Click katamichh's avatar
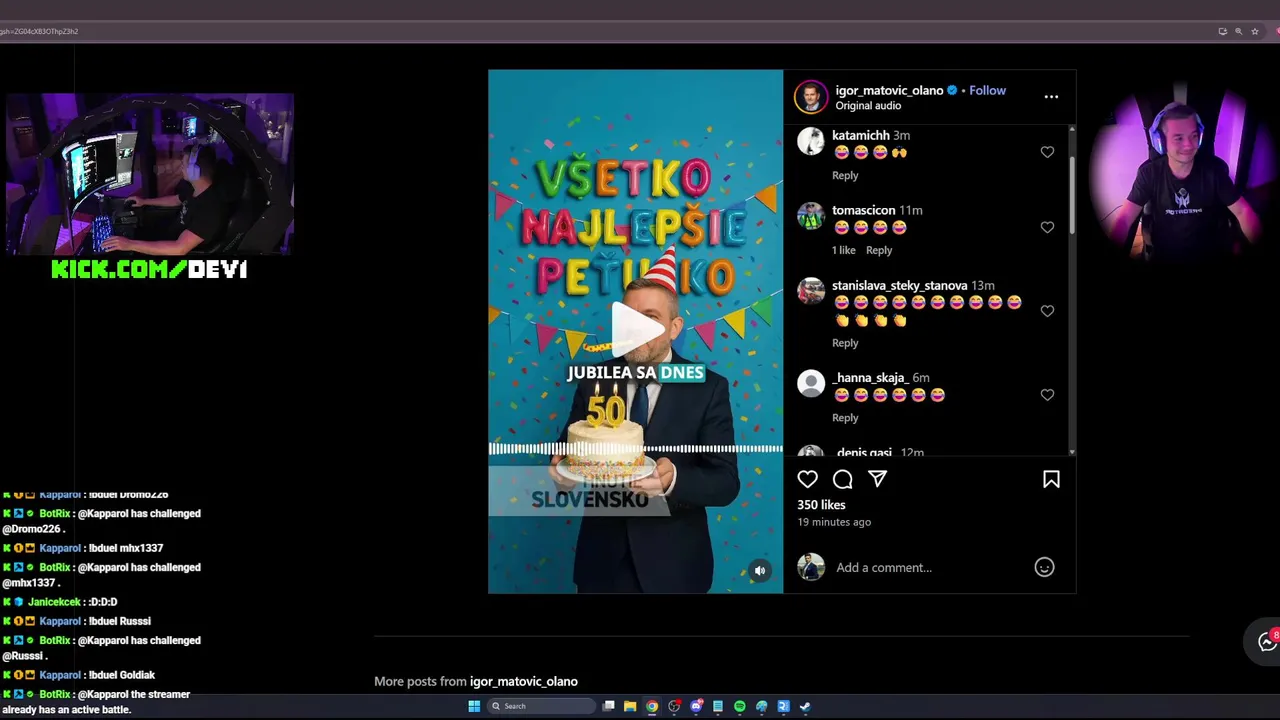The image size is (1280, 720). tap(811, 142)
